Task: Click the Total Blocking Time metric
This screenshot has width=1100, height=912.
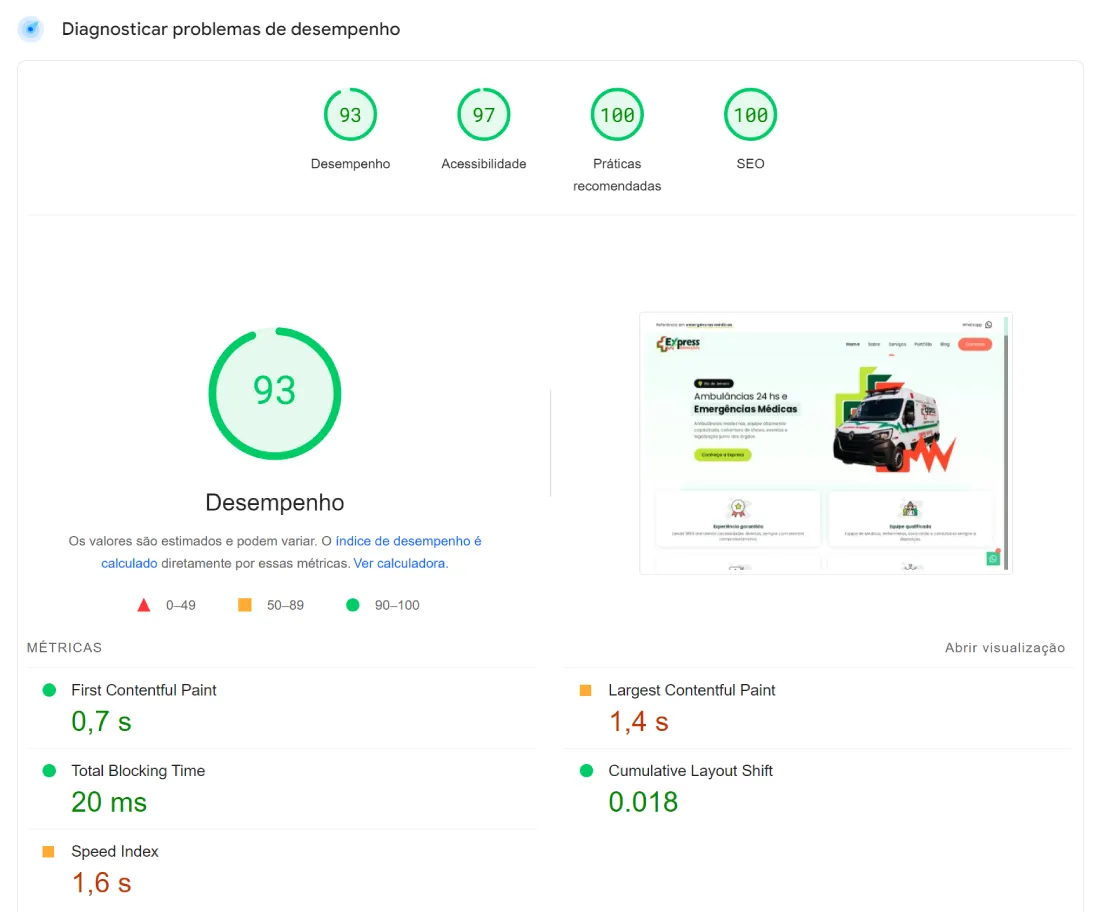Action: coord(138,771)
